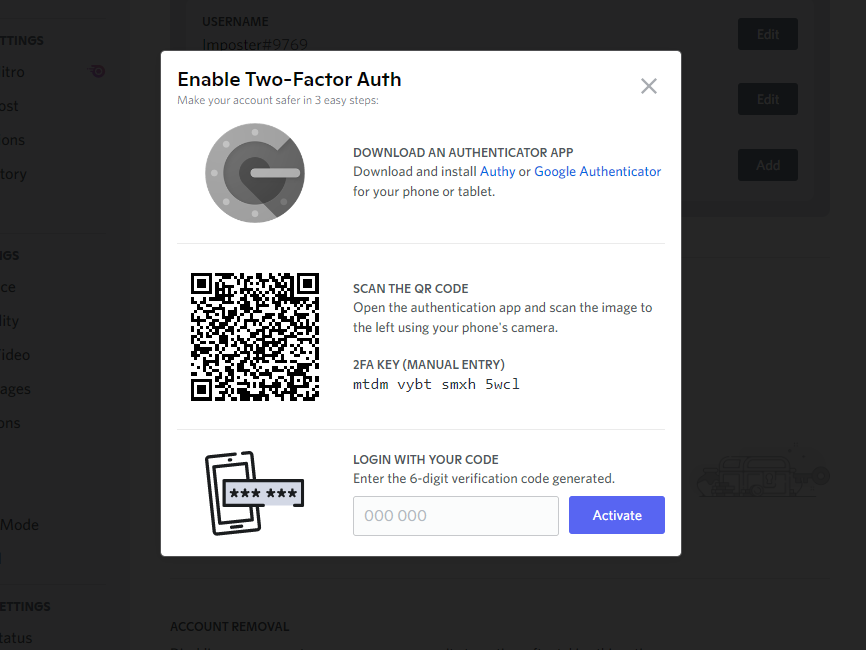Click the Scan the QR Code heading
Viewport: 866px width, 650px height.
pyautogui.click(x=410, y=289)
